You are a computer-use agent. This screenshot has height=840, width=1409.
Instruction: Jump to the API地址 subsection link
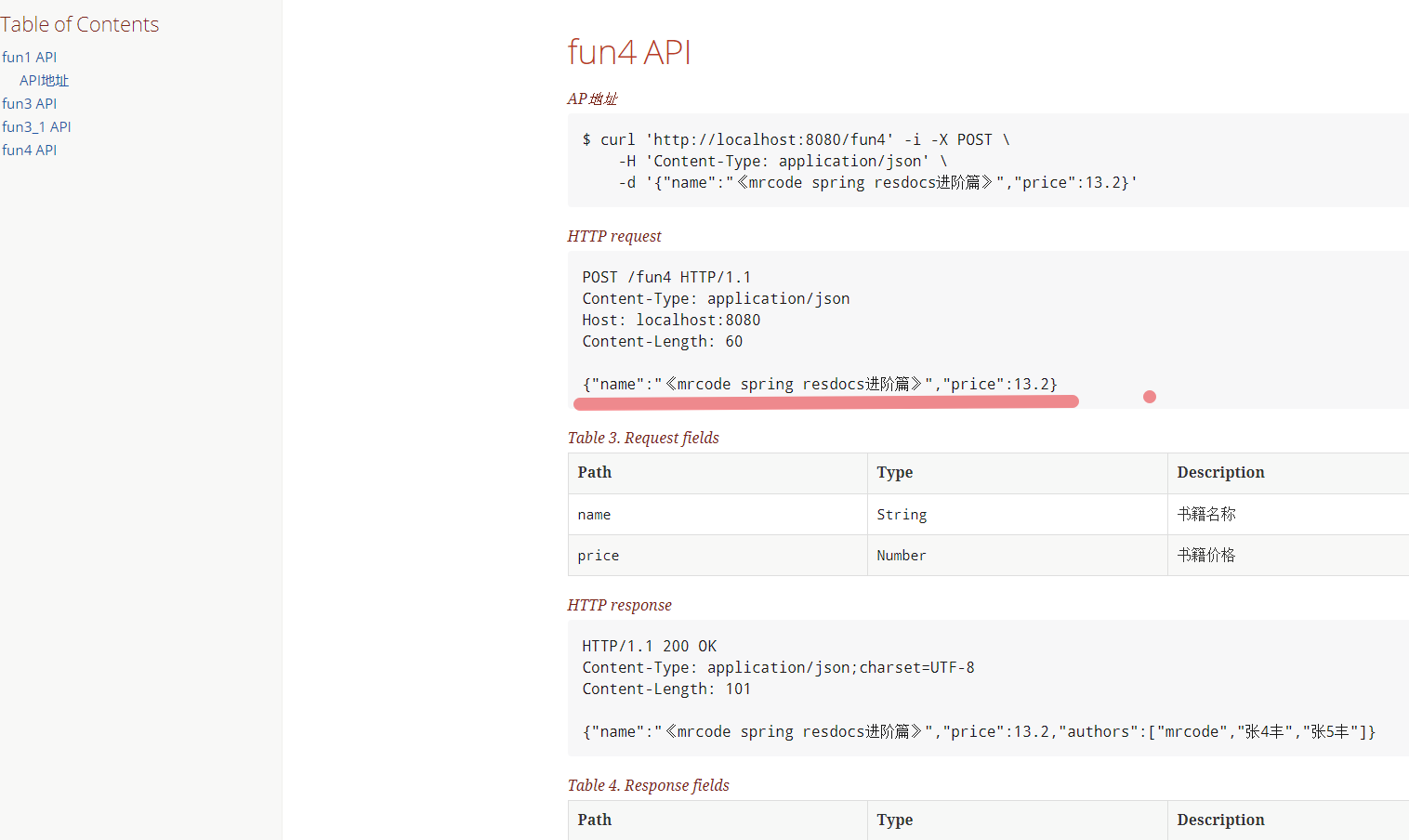point(44,81)
